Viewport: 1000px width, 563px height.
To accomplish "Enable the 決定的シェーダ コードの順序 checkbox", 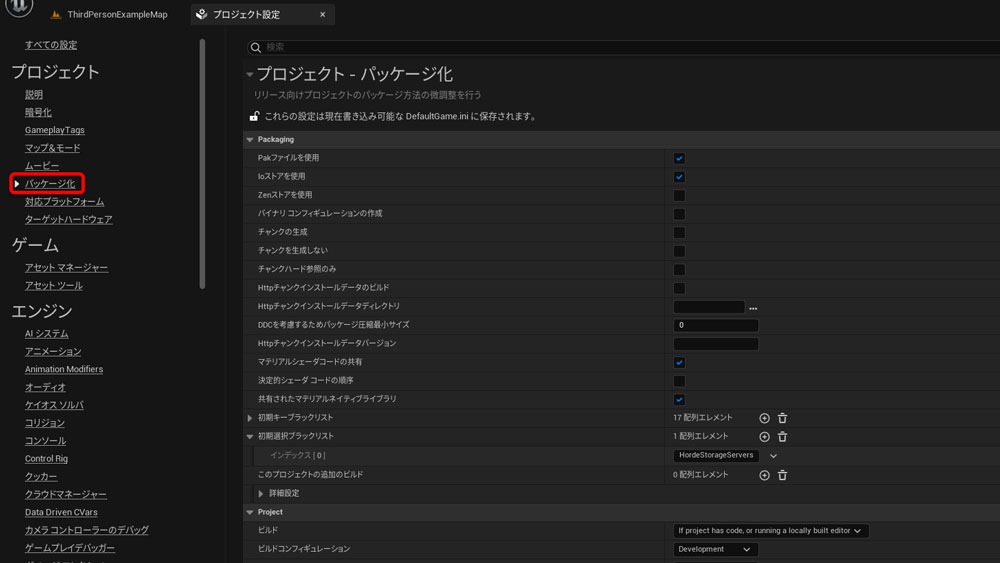I will (679, 381).
